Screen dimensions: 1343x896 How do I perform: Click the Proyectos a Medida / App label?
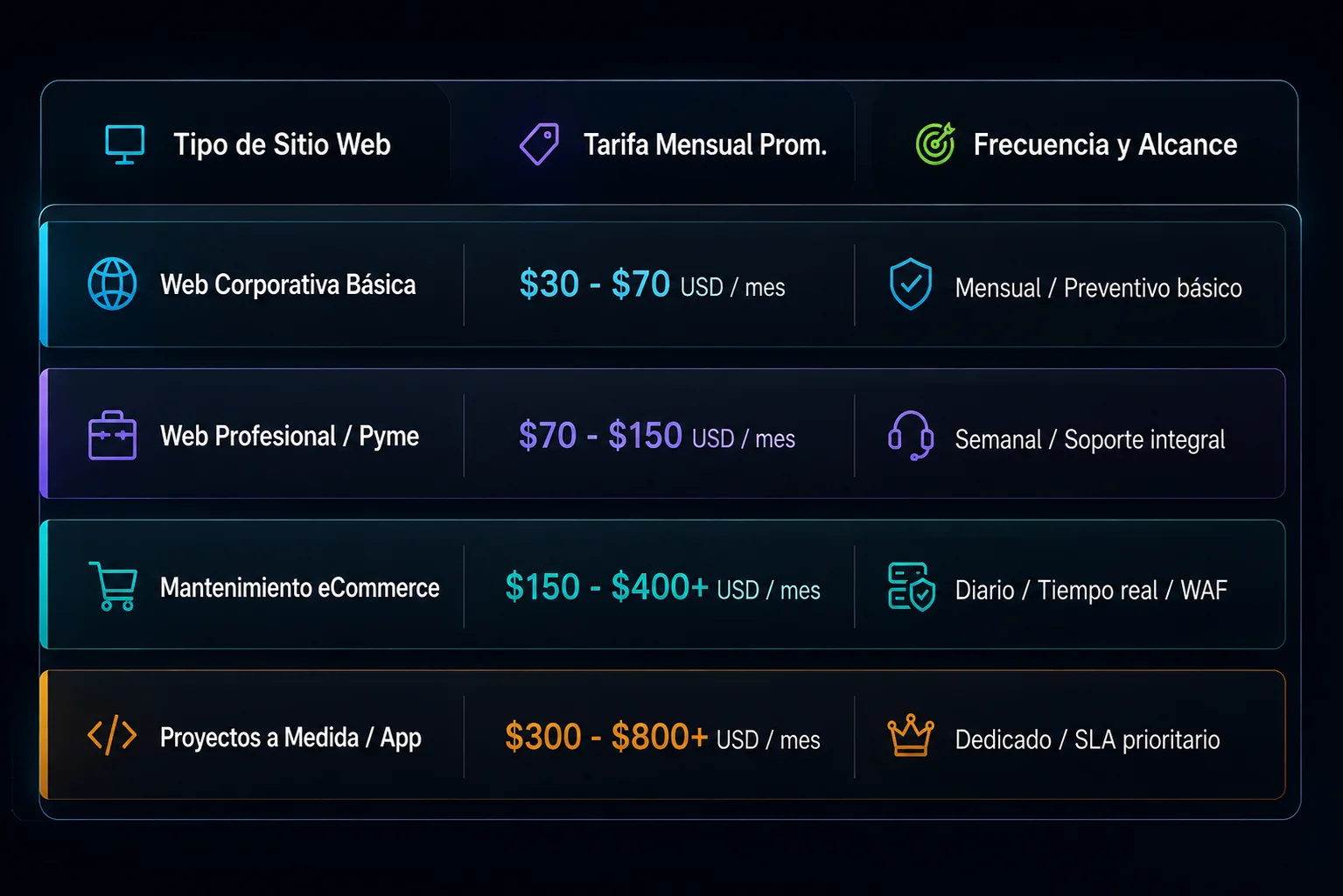pyautogui.click(x=290, y=738)
